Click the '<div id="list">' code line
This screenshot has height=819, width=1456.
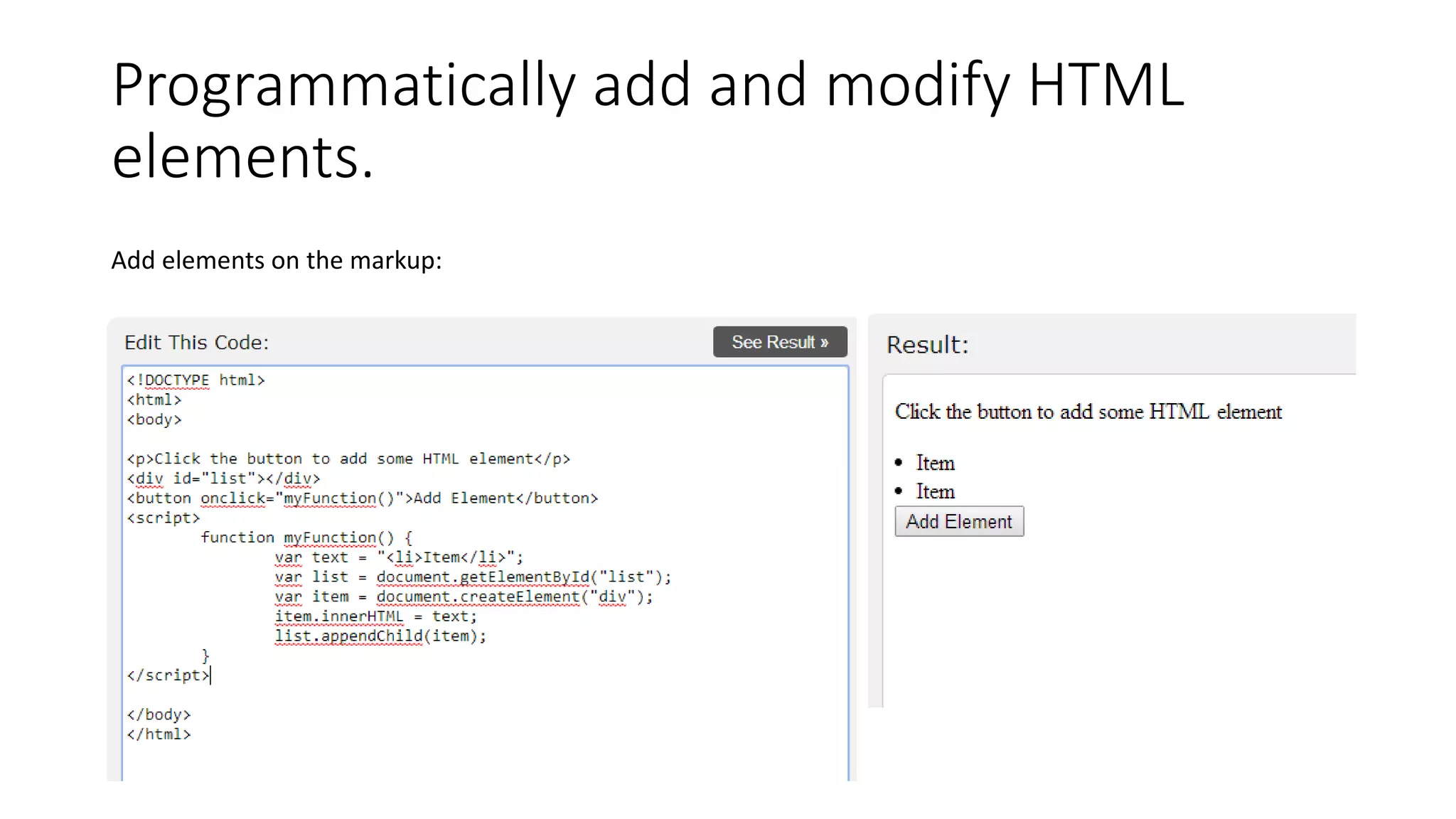[223, 478]
